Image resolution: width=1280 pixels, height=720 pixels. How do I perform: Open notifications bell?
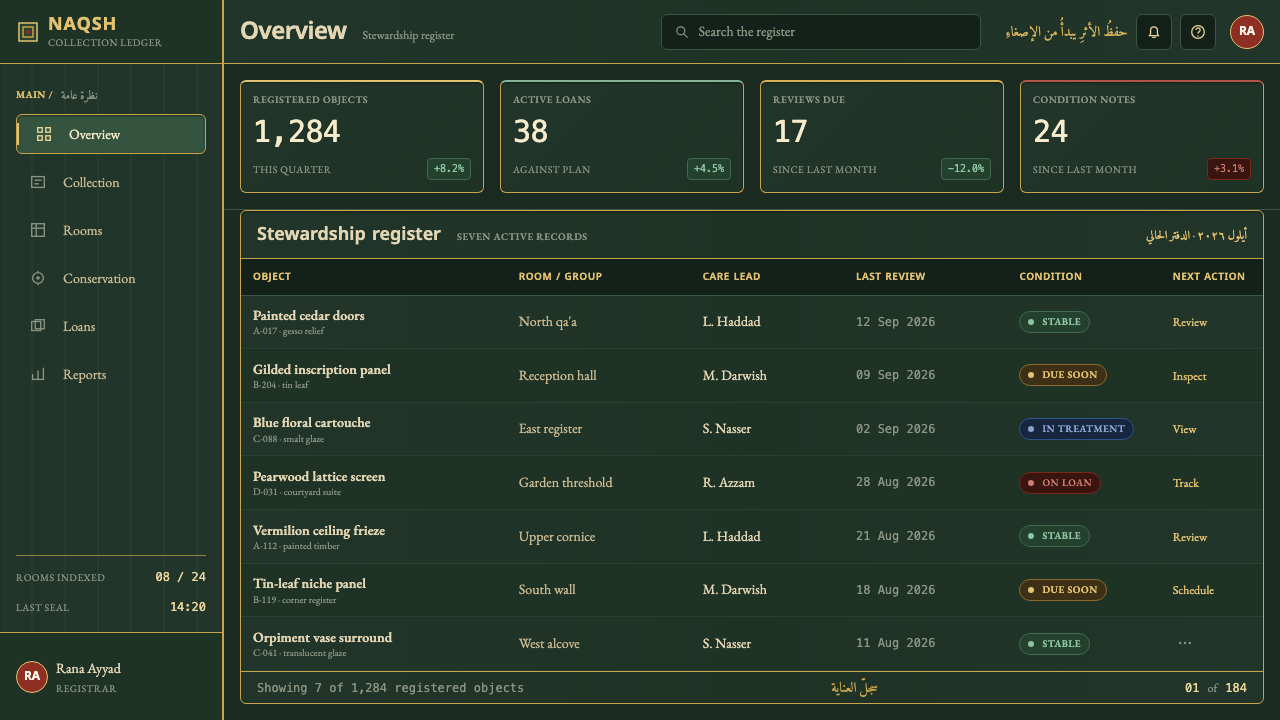[x=1154, y=32]
